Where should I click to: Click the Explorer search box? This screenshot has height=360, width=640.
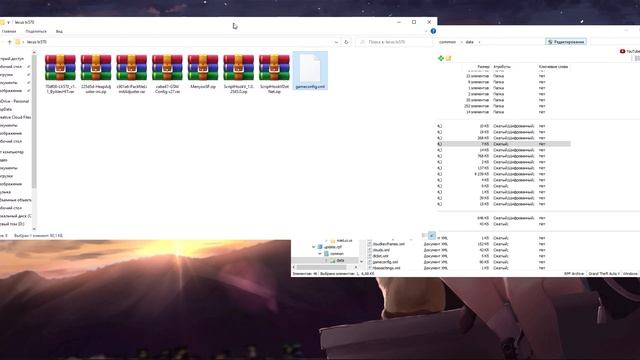(394, 42)
